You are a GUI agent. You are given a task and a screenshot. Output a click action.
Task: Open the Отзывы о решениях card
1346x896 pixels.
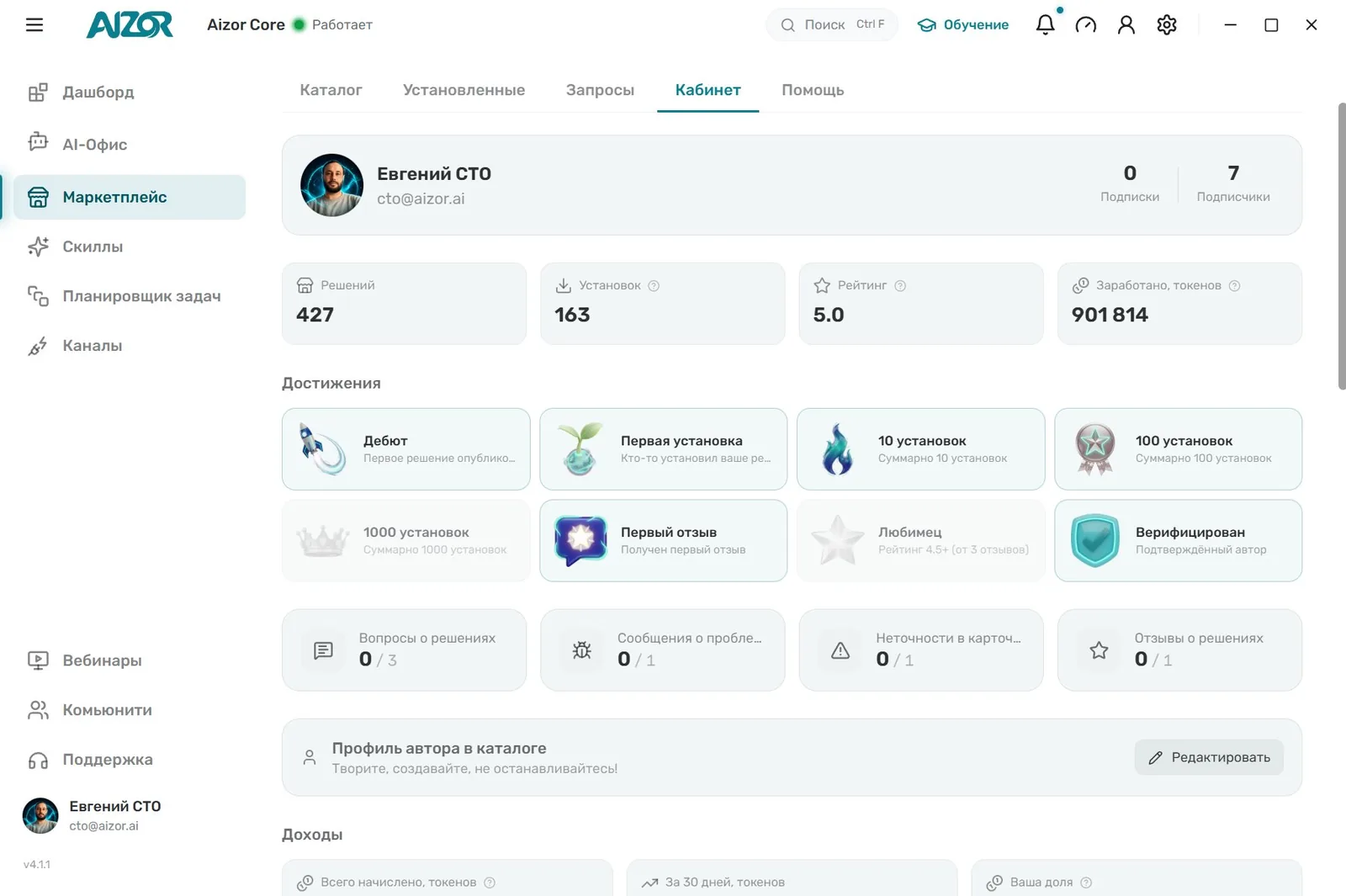pyautogui.click(x=1179, y=649)
